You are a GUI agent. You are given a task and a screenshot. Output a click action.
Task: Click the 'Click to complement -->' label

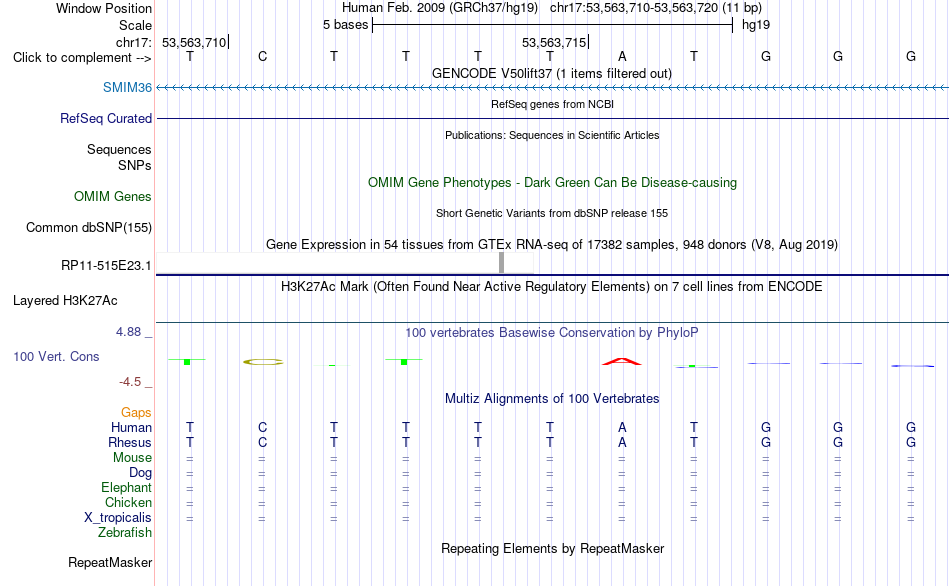coord(82,58)
